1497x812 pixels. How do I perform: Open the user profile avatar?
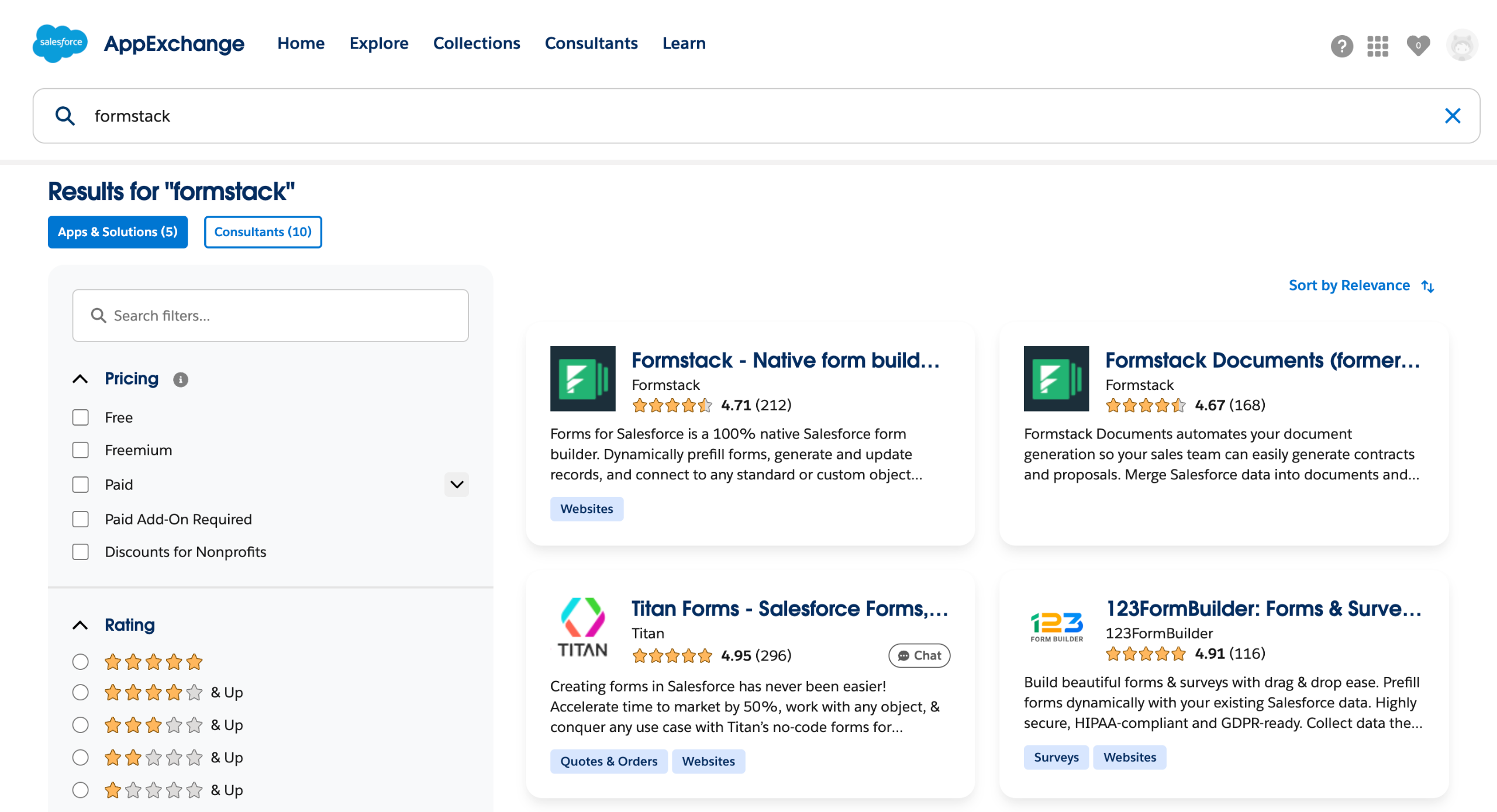click(x=1461, y=46)
